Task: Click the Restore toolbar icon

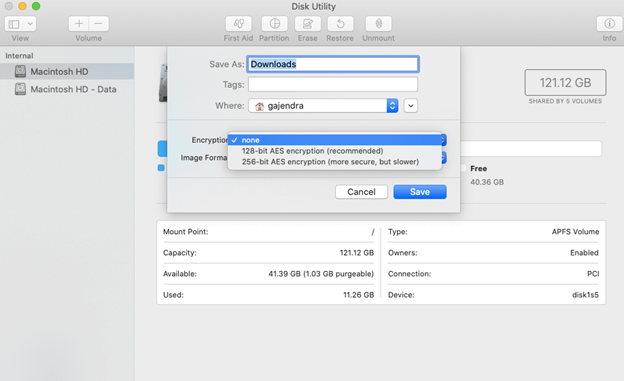Action: pyautogui.click(x=340, y=24)
